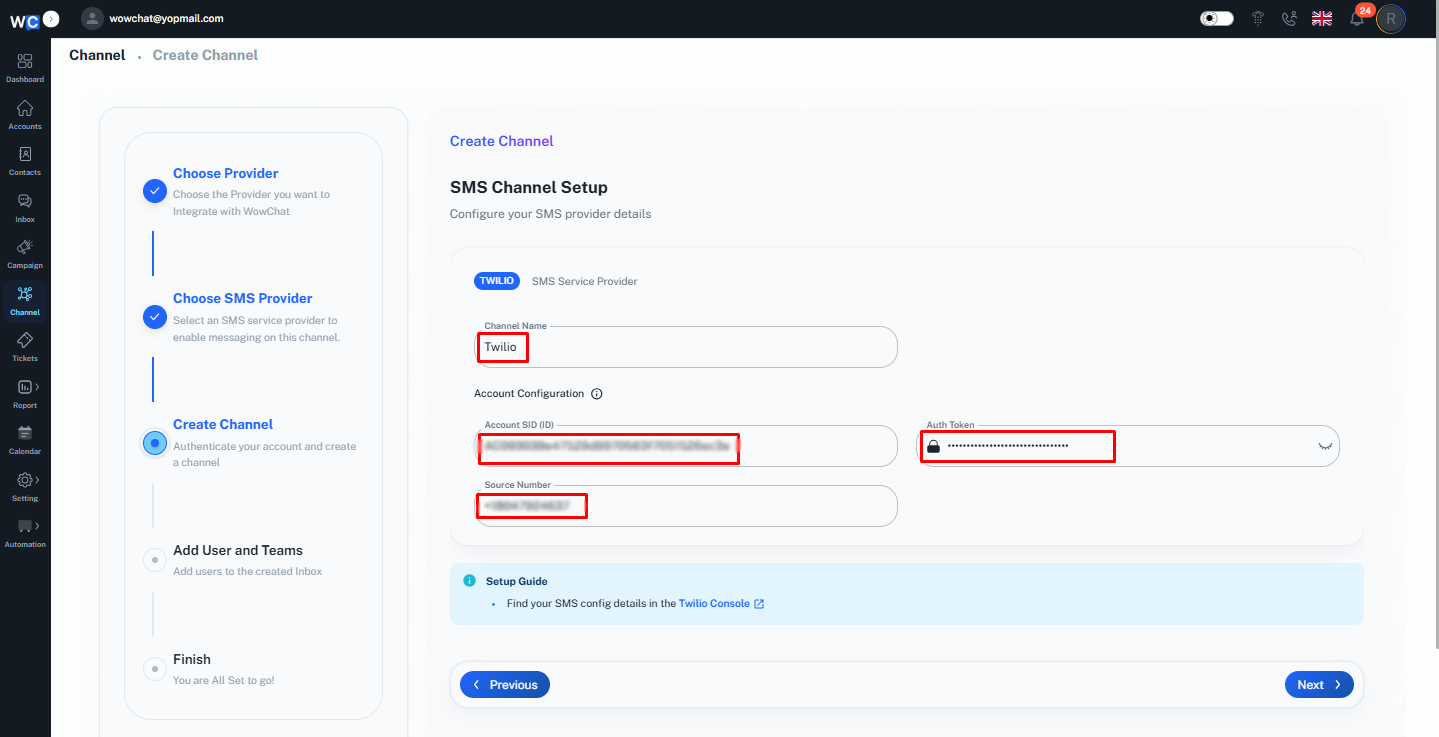This screenshot has width=1439, height=737.
Task: Select the Finish step
Action: [192, 659]
